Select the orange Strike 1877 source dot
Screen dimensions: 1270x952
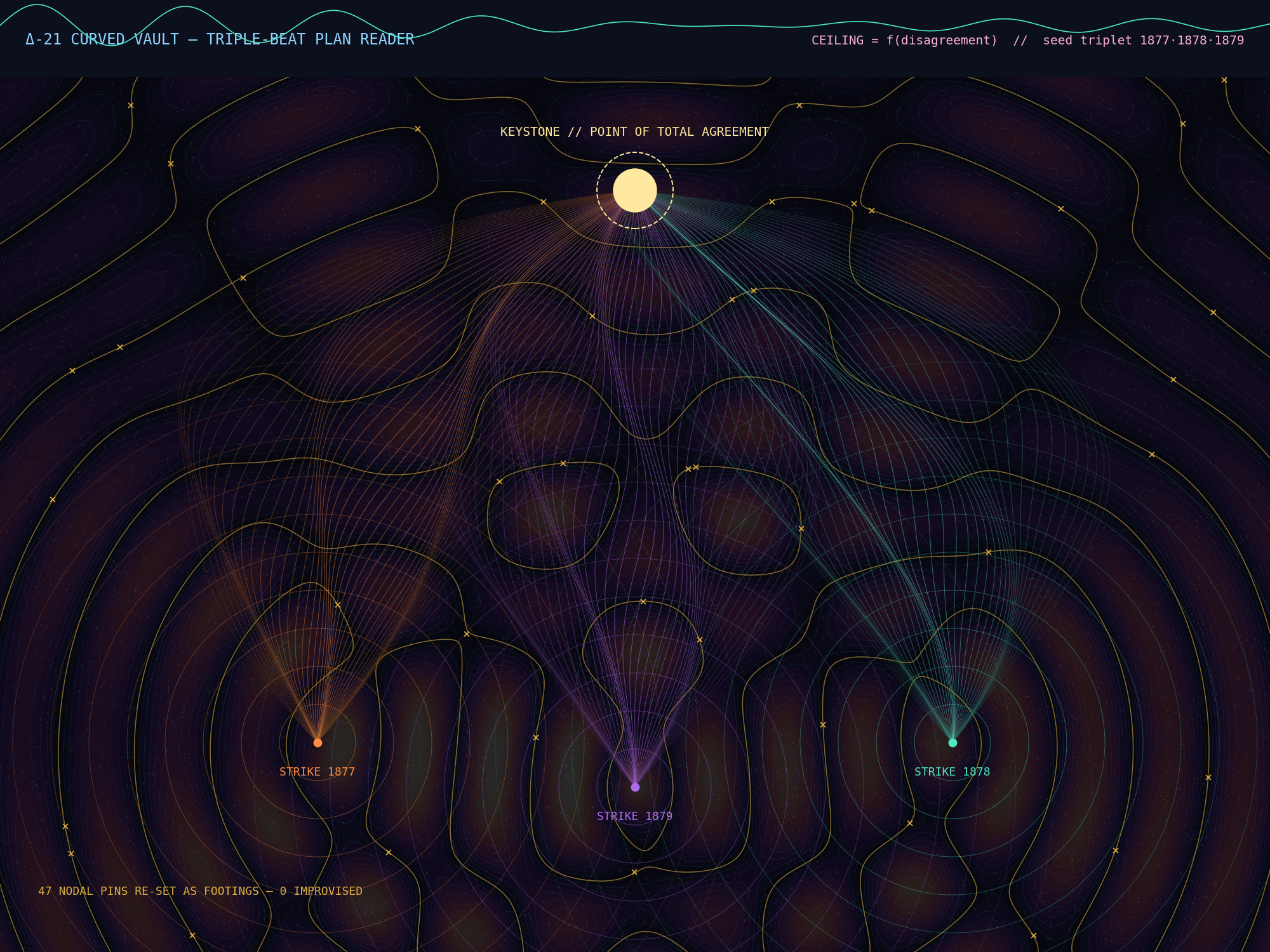(x=317, y=743)
